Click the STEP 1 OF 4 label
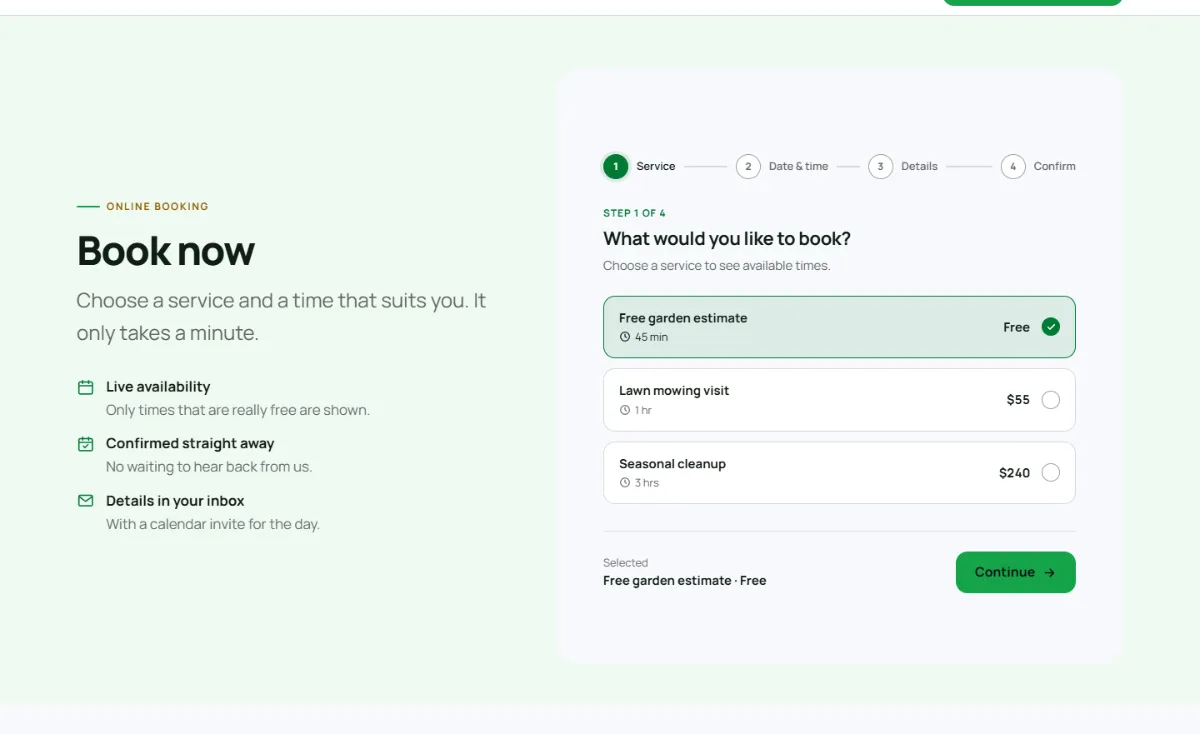This screenshot has width=1200, height=734. [x=634, y=213]
